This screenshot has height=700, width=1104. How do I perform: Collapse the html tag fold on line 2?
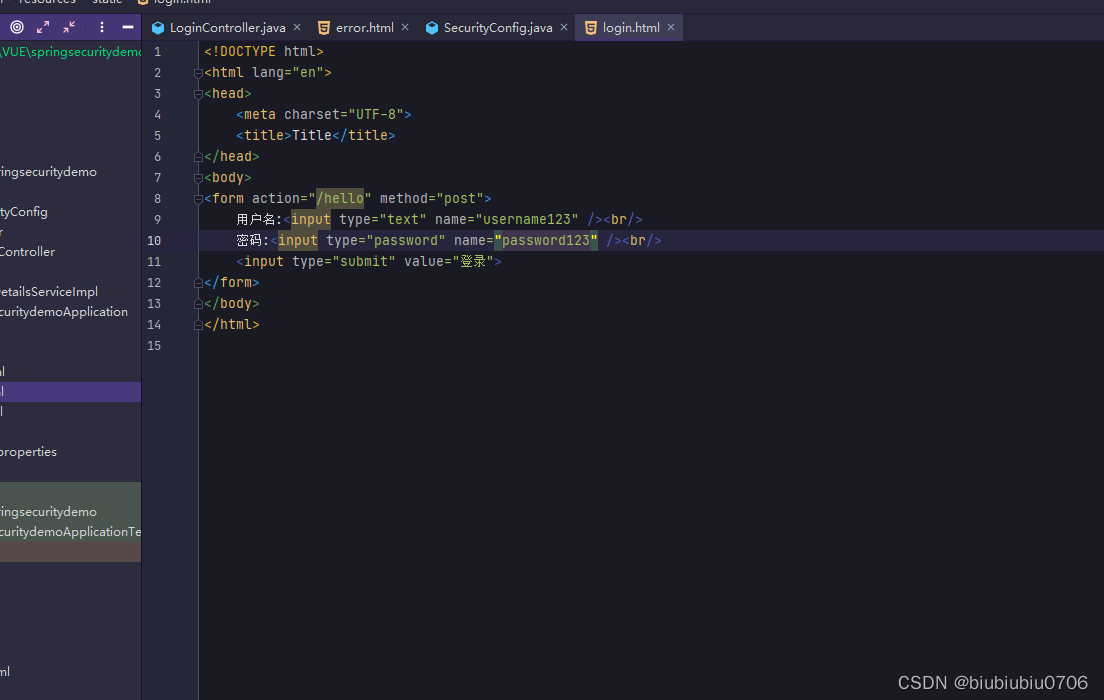pos(199,73)
